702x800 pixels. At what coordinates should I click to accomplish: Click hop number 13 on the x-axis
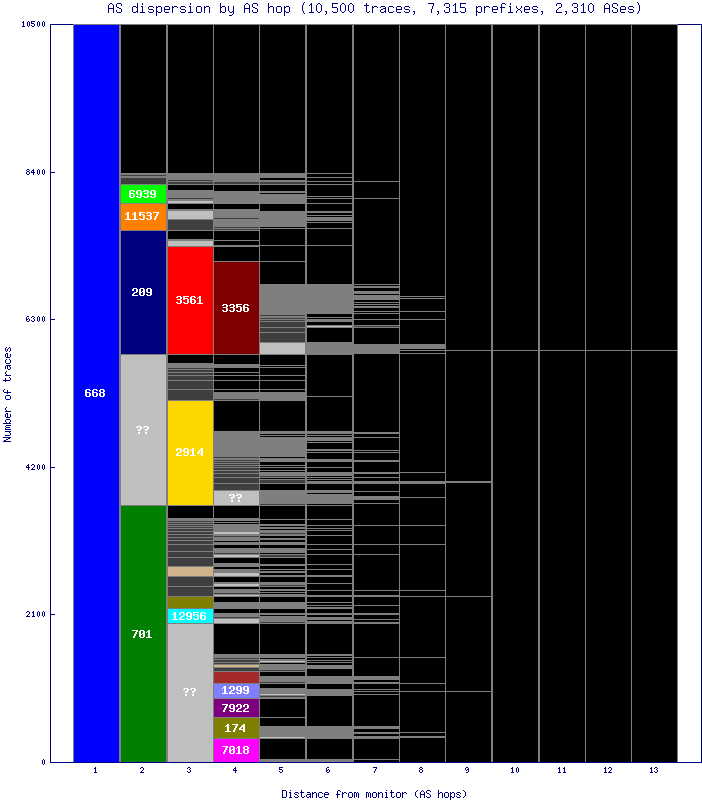[x=653, y=771]
